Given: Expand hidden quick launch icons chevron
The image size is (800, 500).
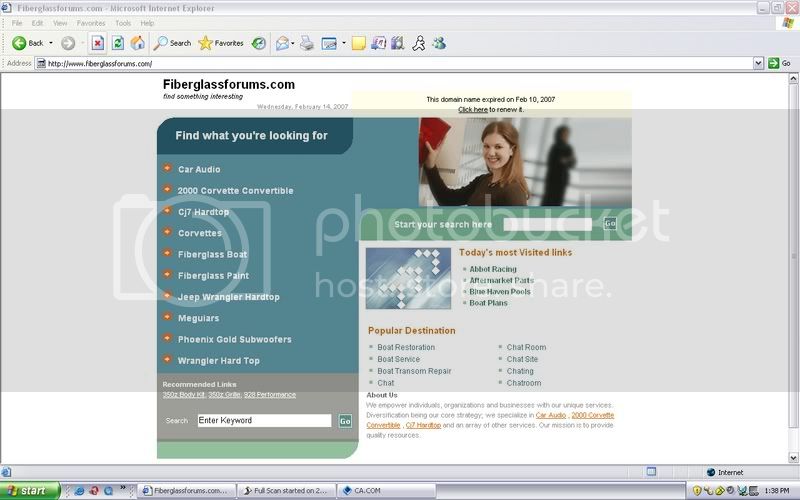Looking at the screenshot, I should coord(122,488).
